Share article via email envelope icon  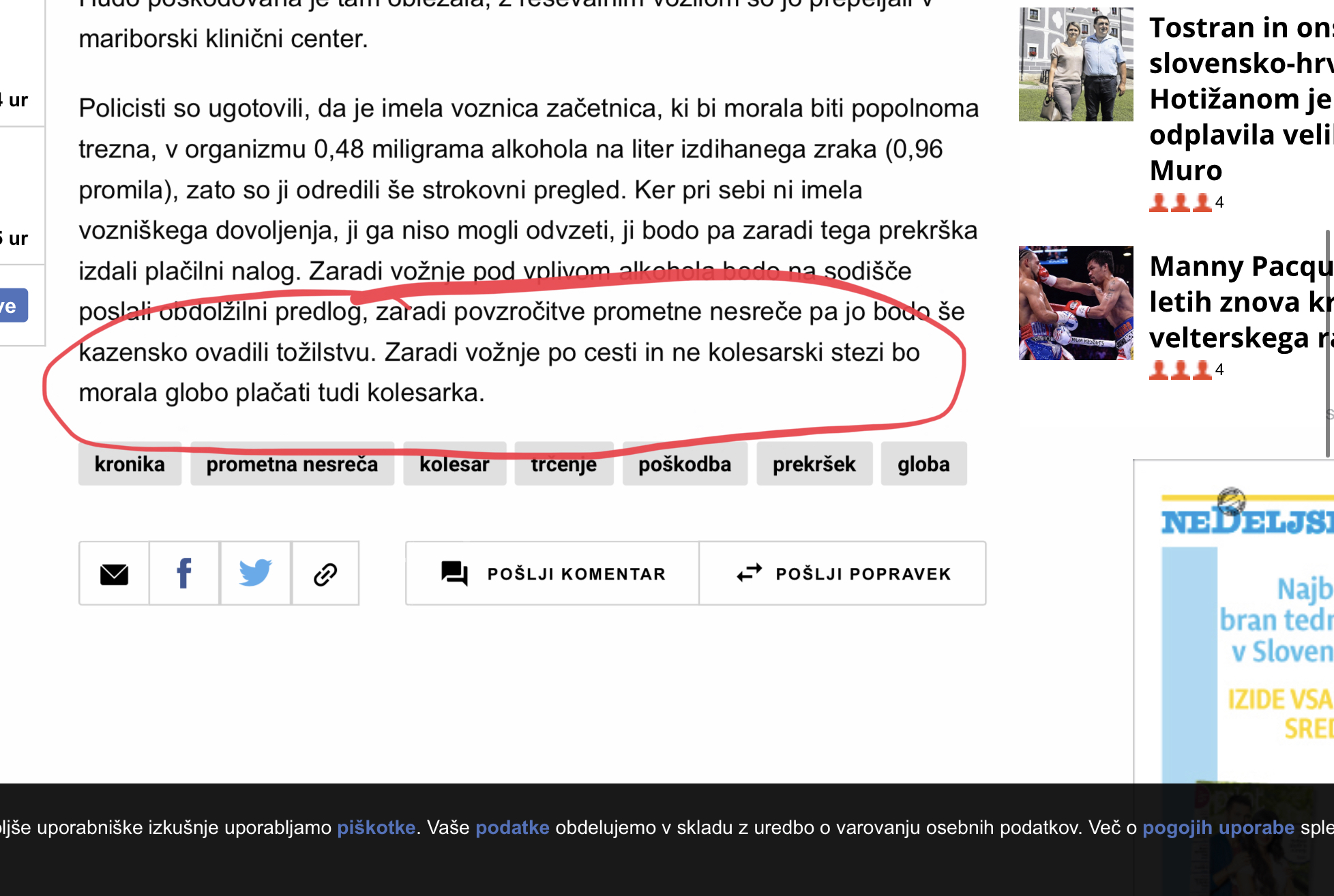114,574
